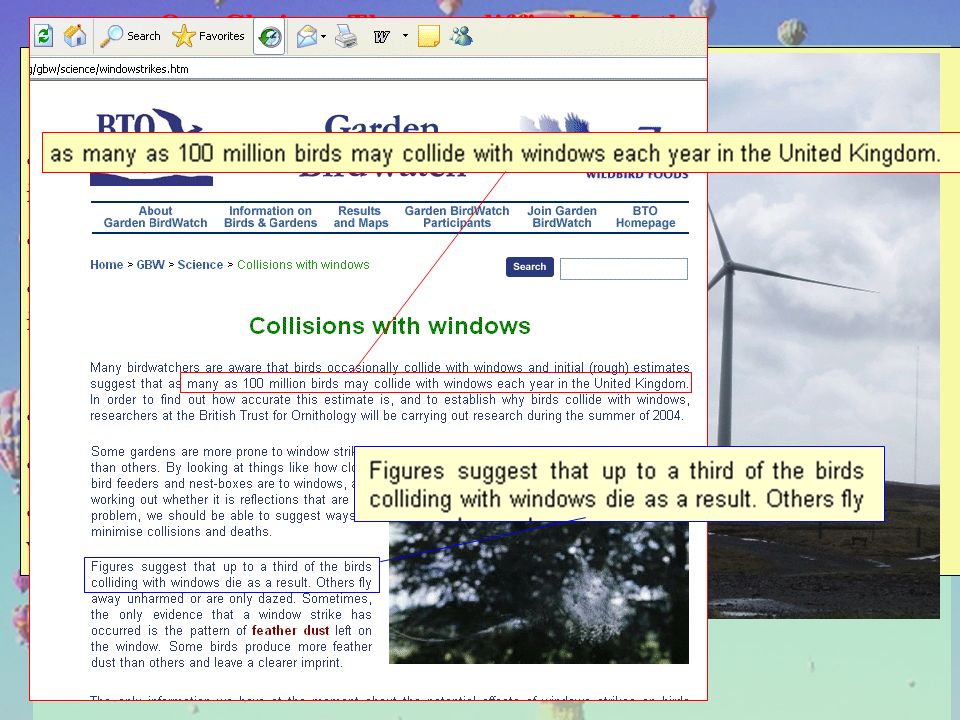The width and height of the screenshot is (960, 720).
Task: Click the browser Refresh icon
Action: (43, 36)
